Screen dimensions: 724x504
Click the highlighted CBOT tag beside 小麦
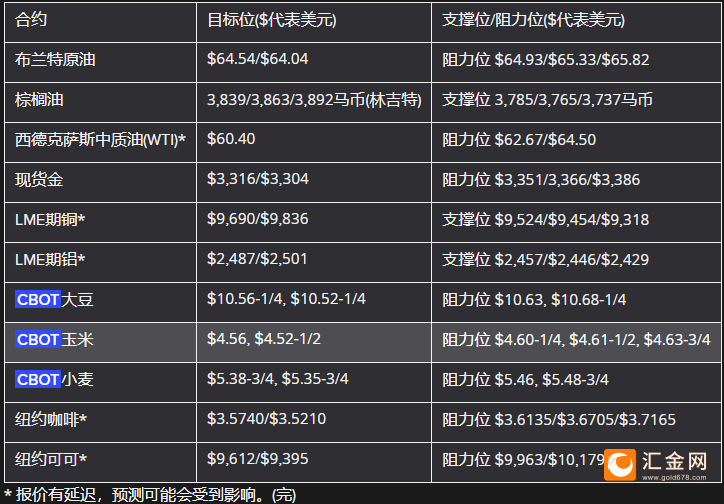tap(38, 379)
